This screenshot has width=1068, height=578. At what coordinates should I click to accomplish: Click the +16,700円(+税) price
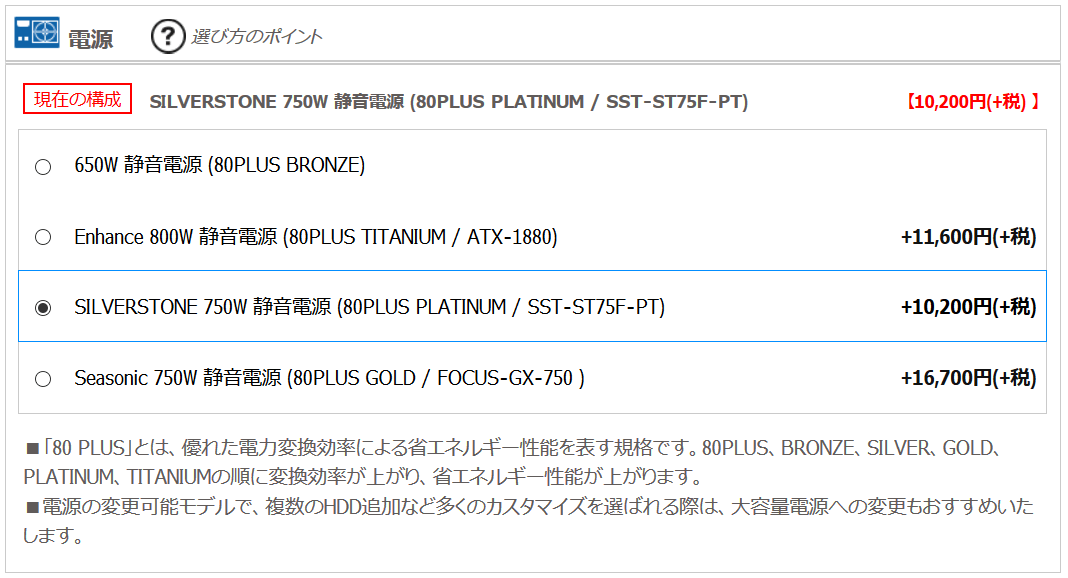pos(968,378)
